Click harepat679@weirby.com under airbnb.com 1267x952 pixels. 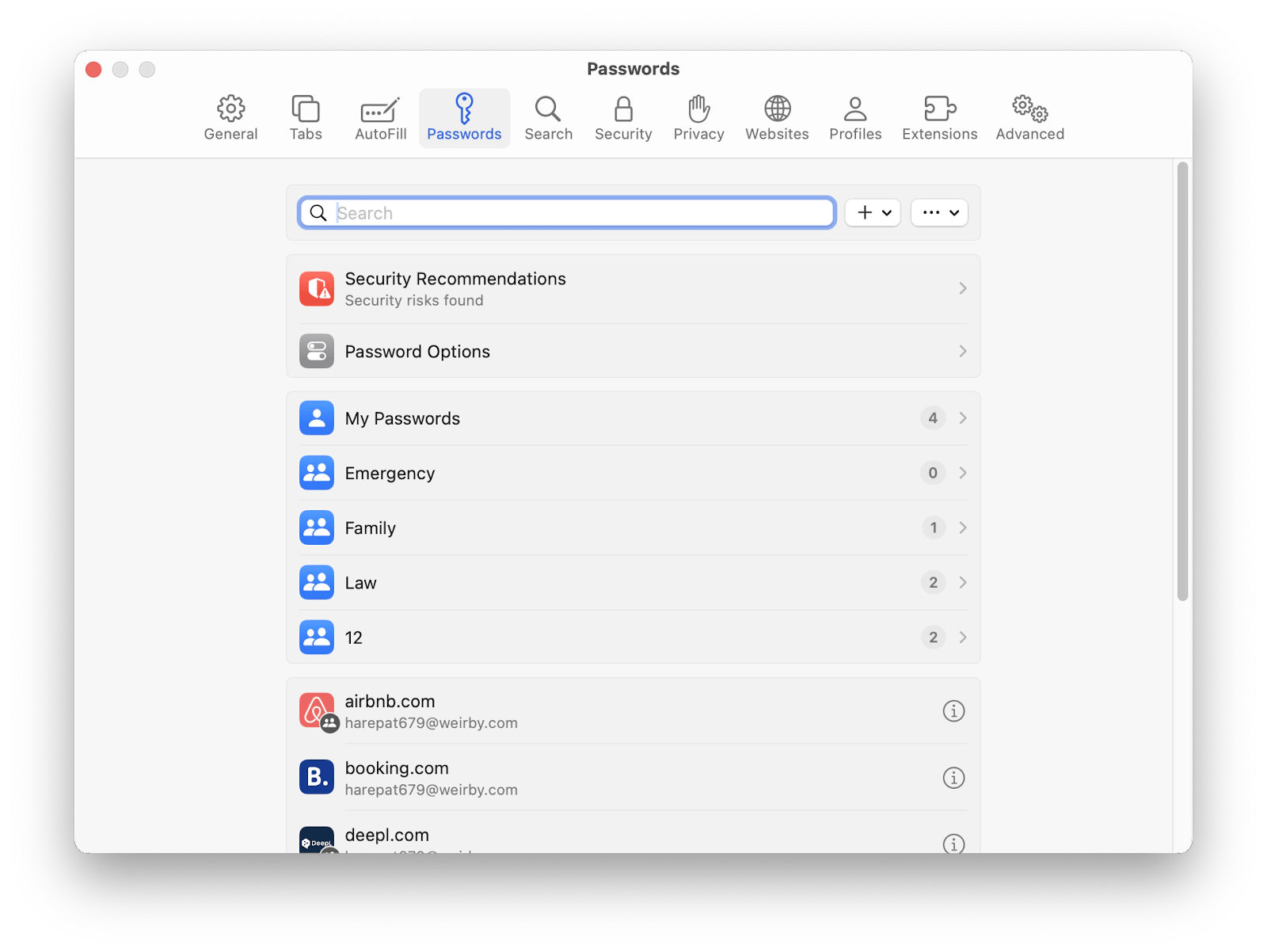click(x=431, y=723)
